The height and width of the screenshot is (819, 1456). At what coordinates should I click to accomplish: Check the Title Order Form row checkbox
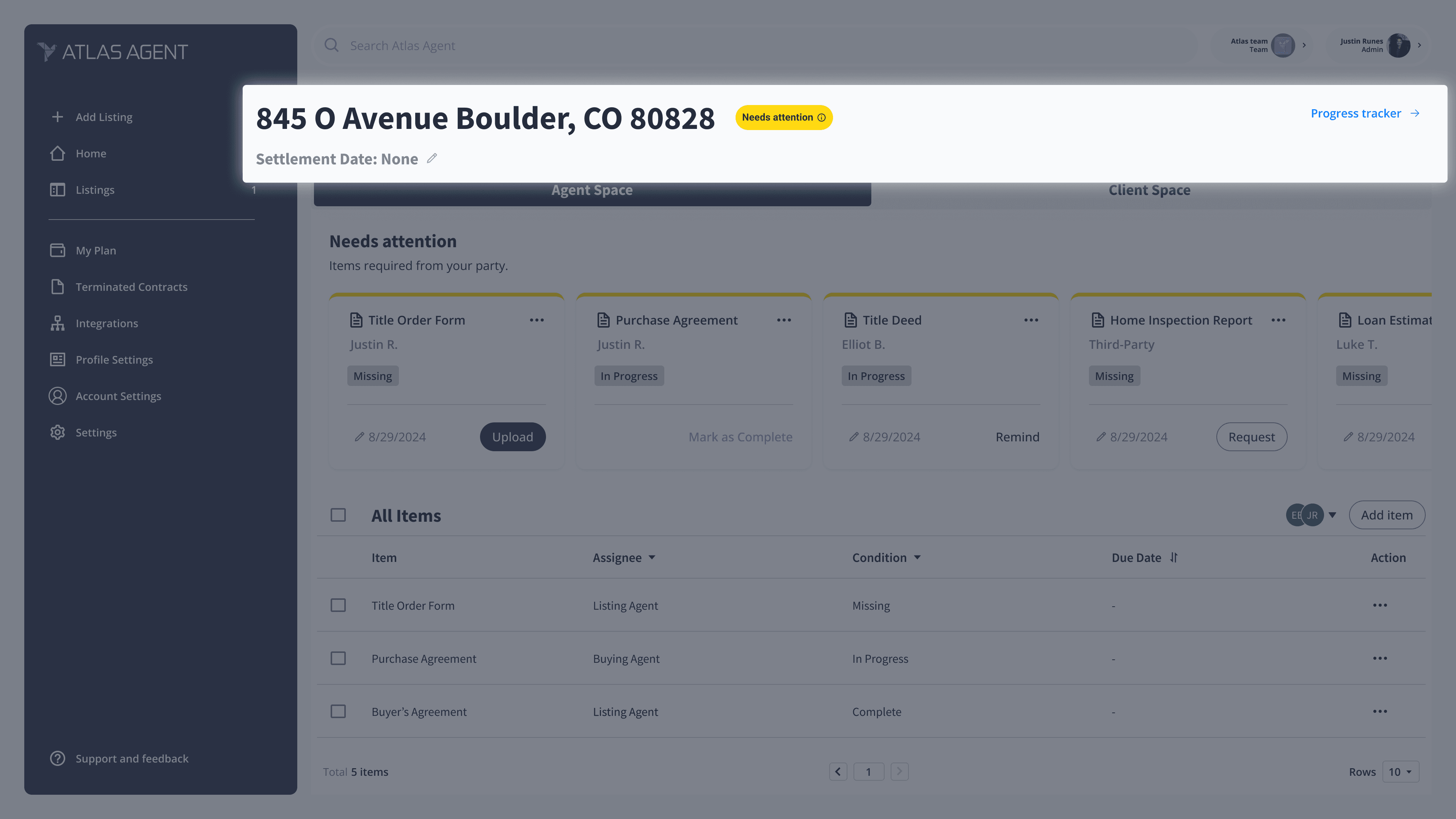338,606
